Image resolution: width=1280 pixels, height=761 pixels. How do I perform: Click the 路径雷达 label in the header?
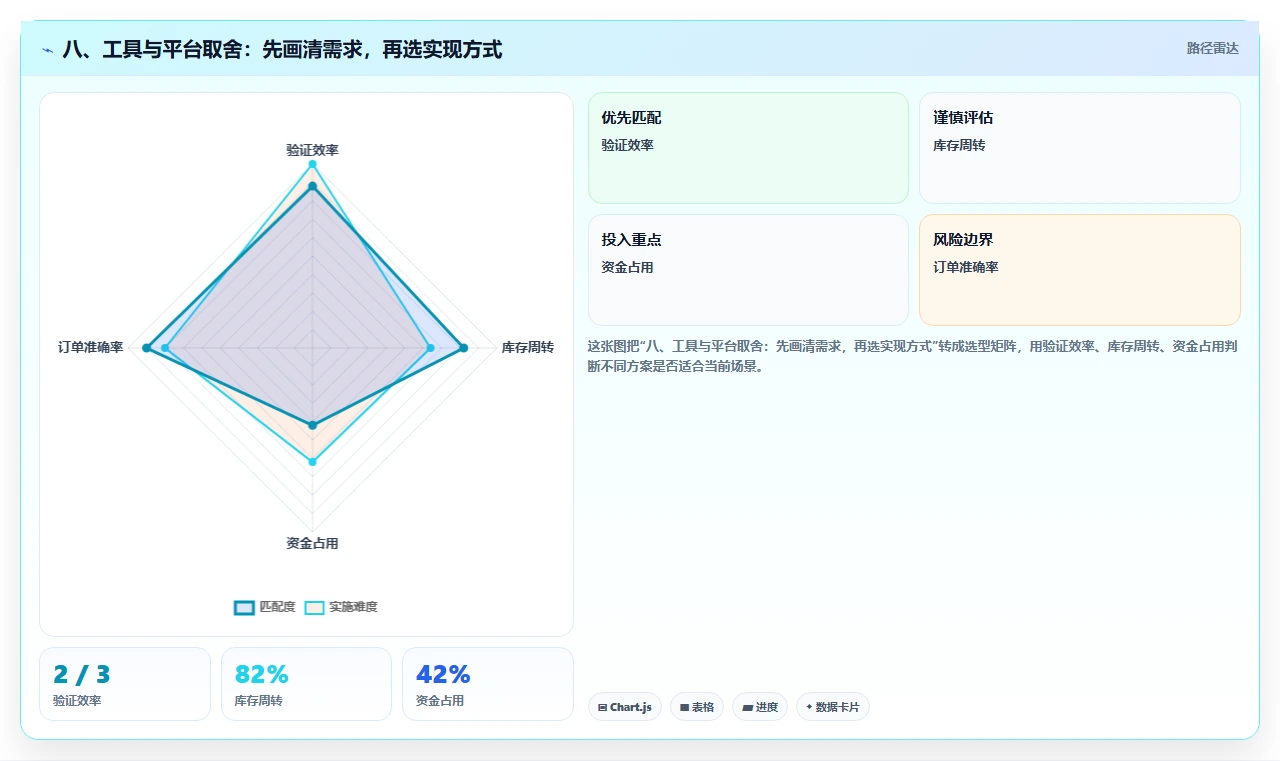pyautogui.click(x=1212, y=48)
